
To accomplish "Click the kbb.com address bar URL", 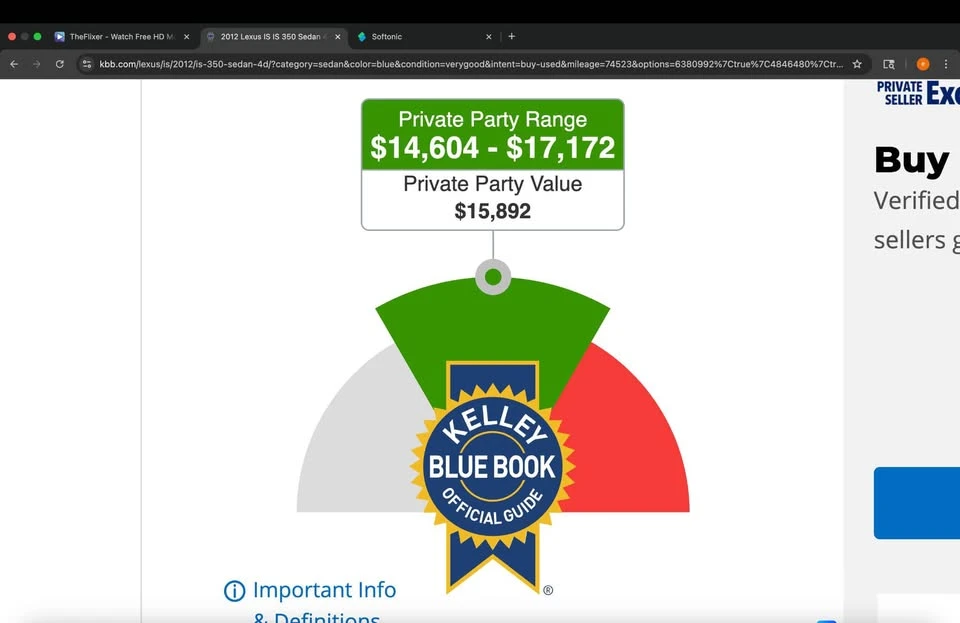I will point(471,64).
